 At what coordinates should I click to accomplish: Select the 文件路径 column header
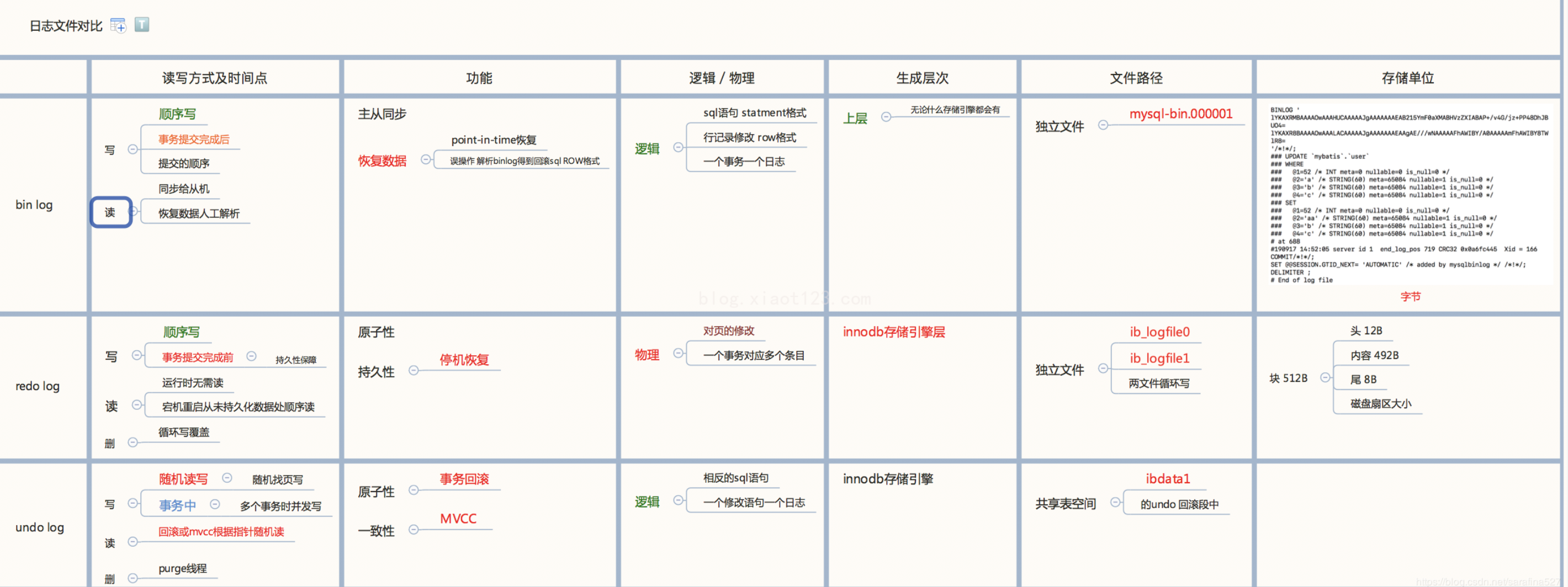[x=1136, y=78]
